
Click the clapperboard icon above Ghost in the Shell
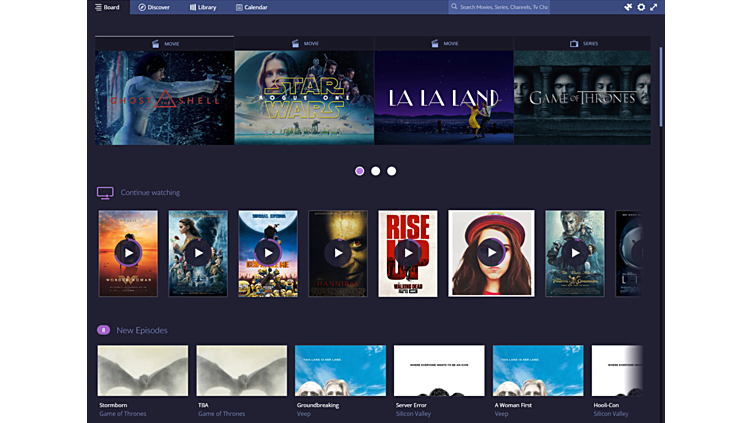click(x=155, y=44)
